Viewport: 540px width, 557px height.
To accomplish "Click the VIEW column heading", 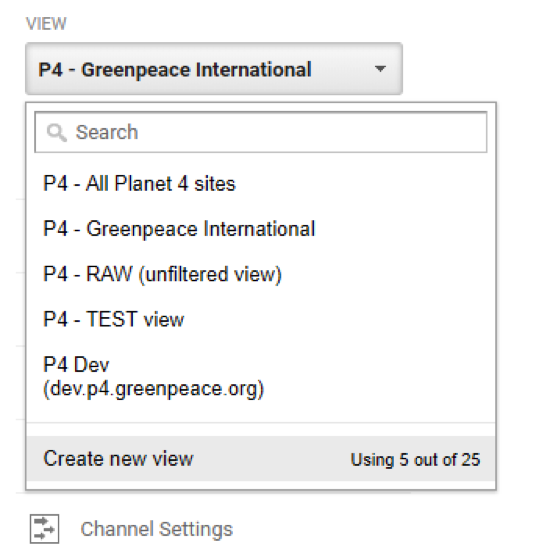I will [x=46, y=24].
